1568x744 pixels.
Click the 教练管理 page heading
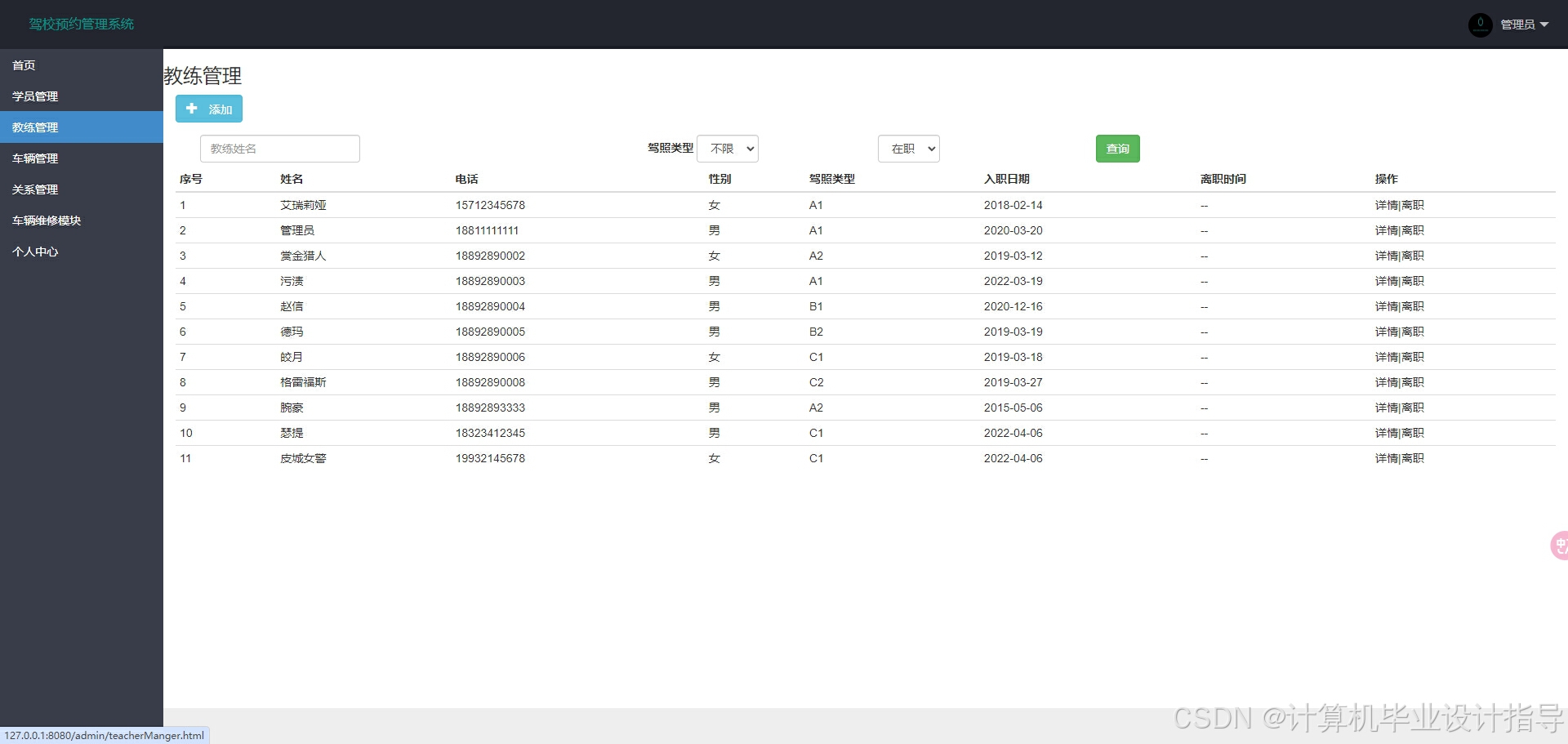(x=203, y=76)
